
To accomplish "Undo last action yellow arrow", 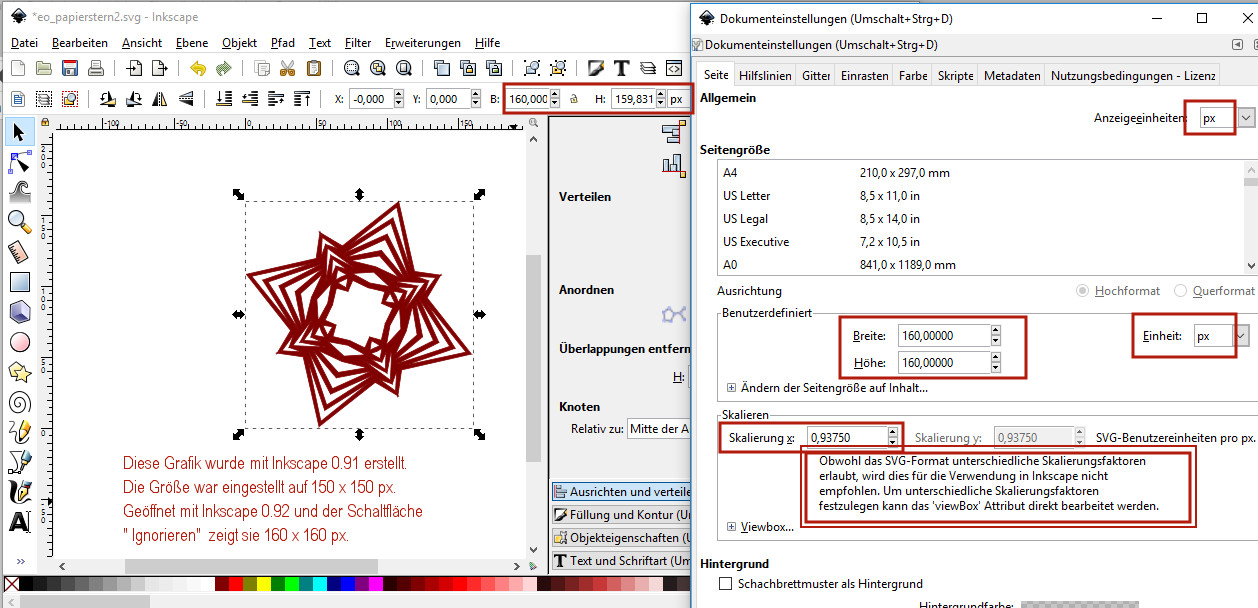I will click(x=198, y=68).
